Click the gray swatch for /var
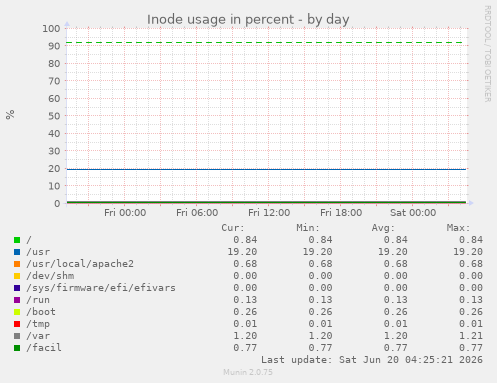Image resolution: width=497 pixels, height=383 pixels. (17, 336)
